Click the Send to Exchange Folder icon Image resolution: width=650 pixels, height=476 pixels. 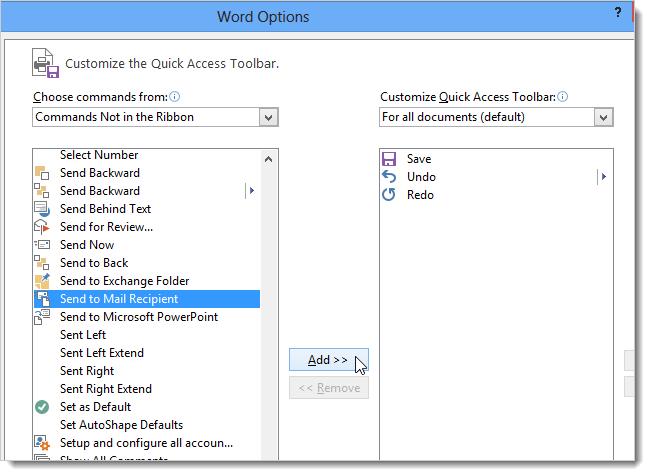tap(42, 281)
